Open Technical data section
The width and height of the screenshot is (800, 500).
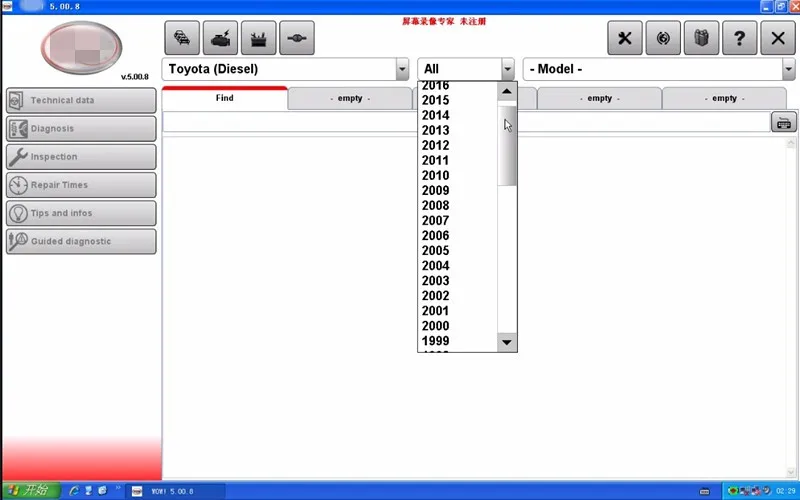[x=81, y=101]
